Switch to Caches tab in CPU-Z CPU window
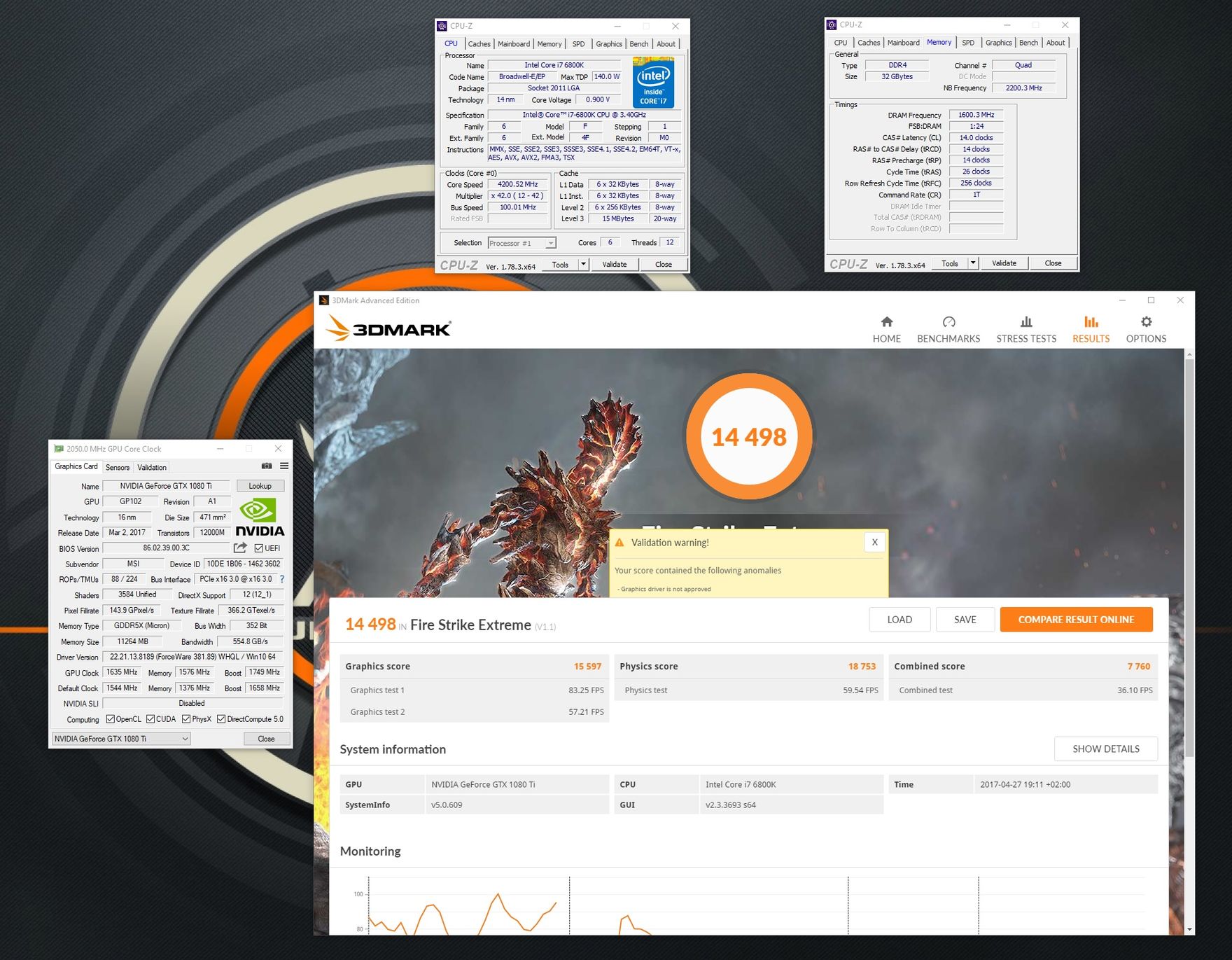 (479, 43)
